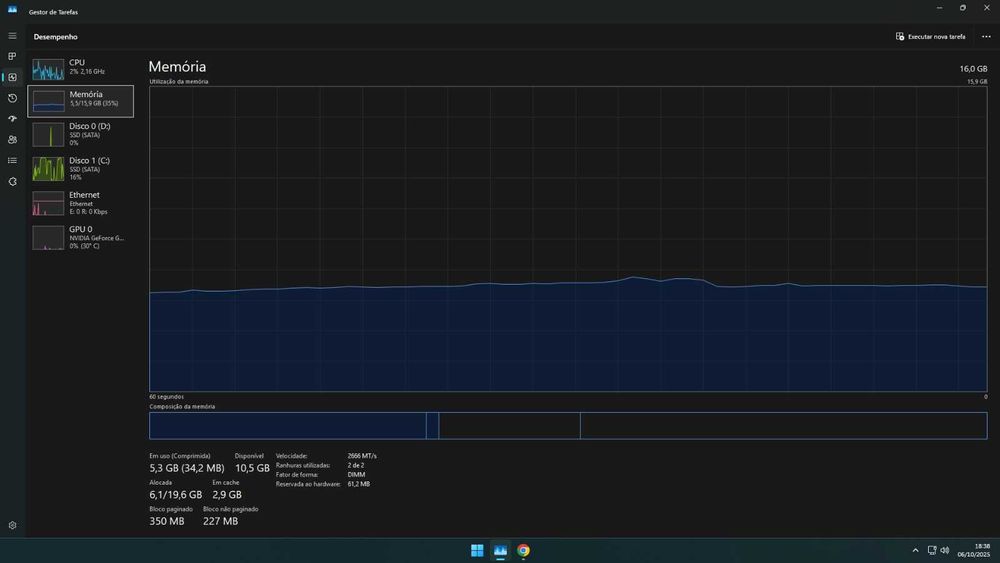Open the Startup apps icon
Screen dimensions: 1000x563
click(x=12, y=119)
